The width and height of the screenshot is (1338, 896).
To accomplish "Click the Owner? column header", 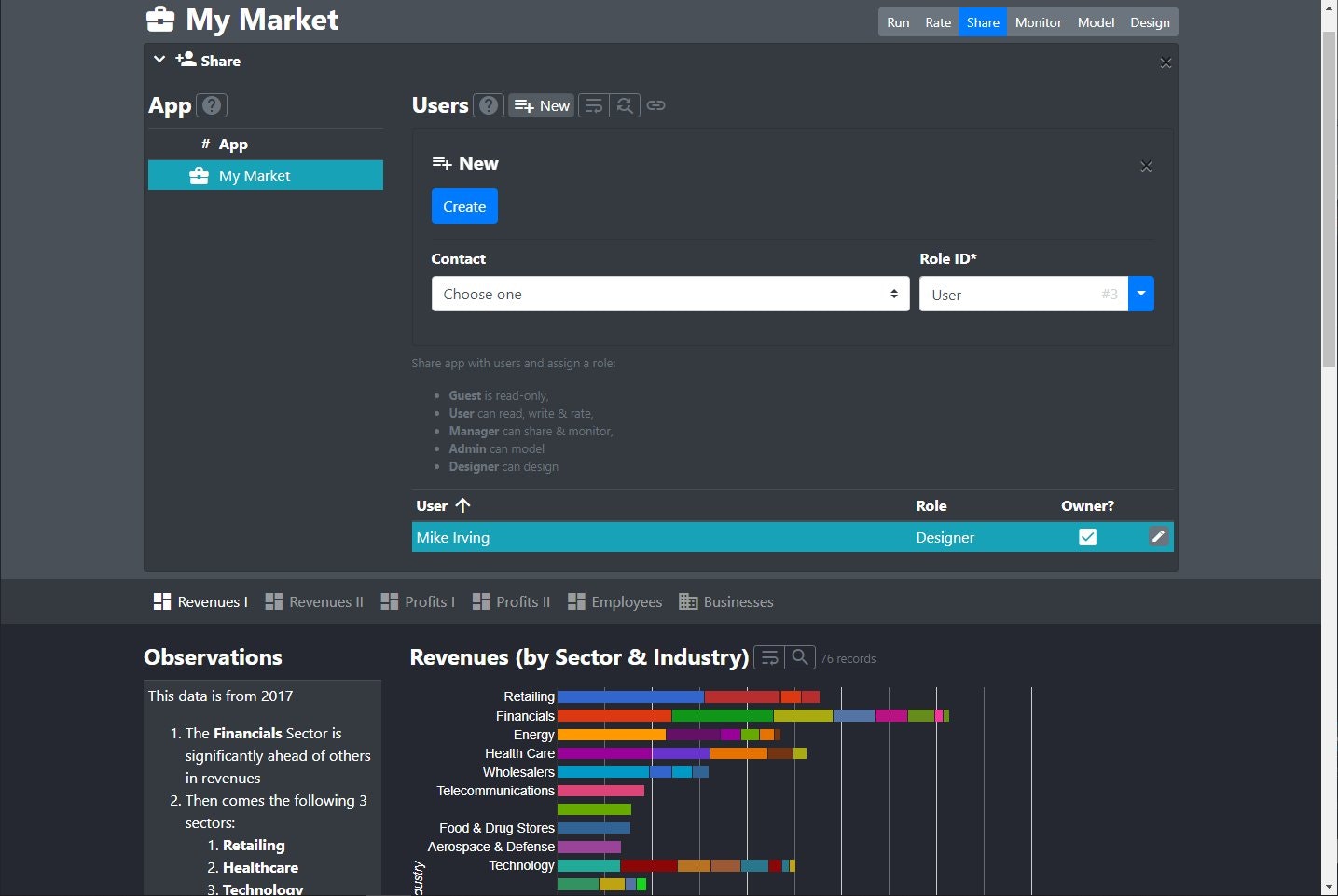I will (x=1087, y=505).
